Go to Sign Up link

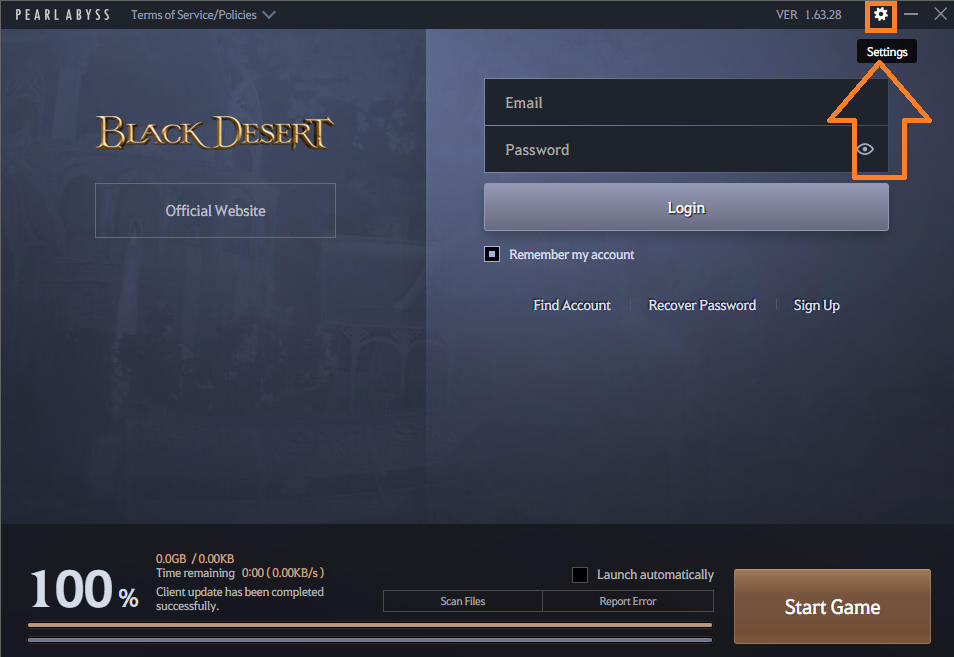816,305
